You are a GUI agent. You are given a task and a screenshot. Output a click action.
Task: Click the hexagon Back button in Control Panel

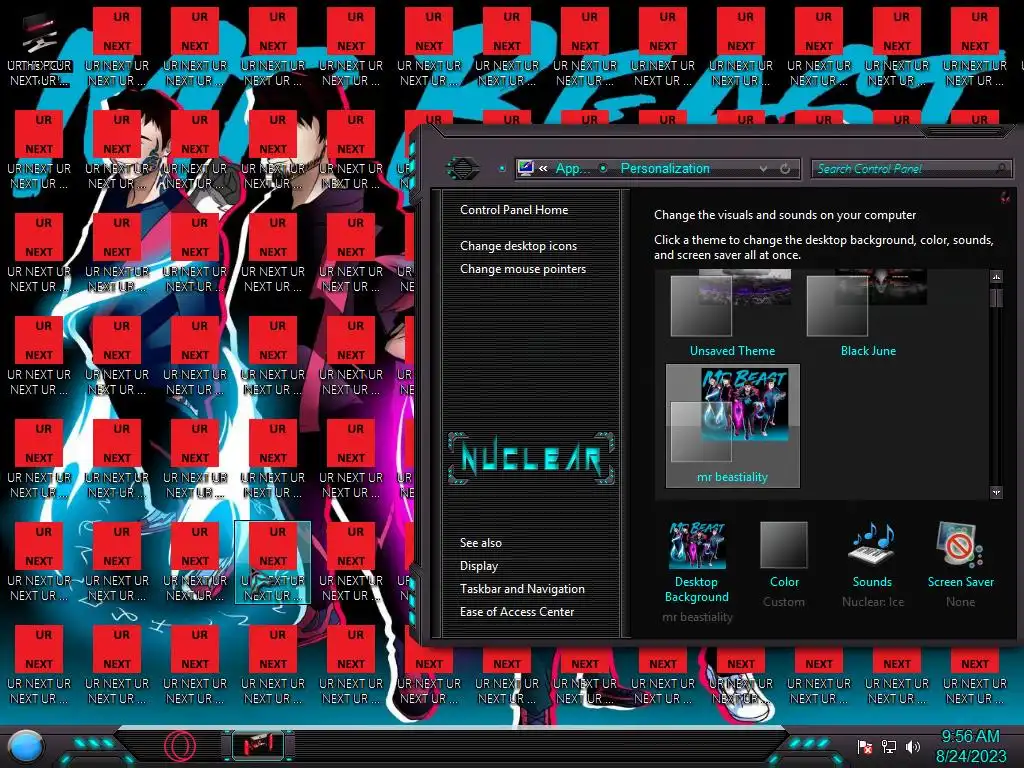(x=463, y=168)
